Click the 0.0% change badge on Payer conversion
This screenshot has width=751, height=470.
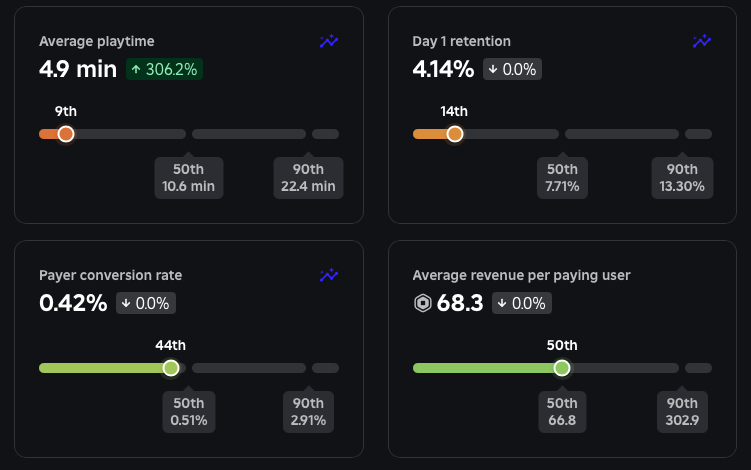tap(146, 303)
